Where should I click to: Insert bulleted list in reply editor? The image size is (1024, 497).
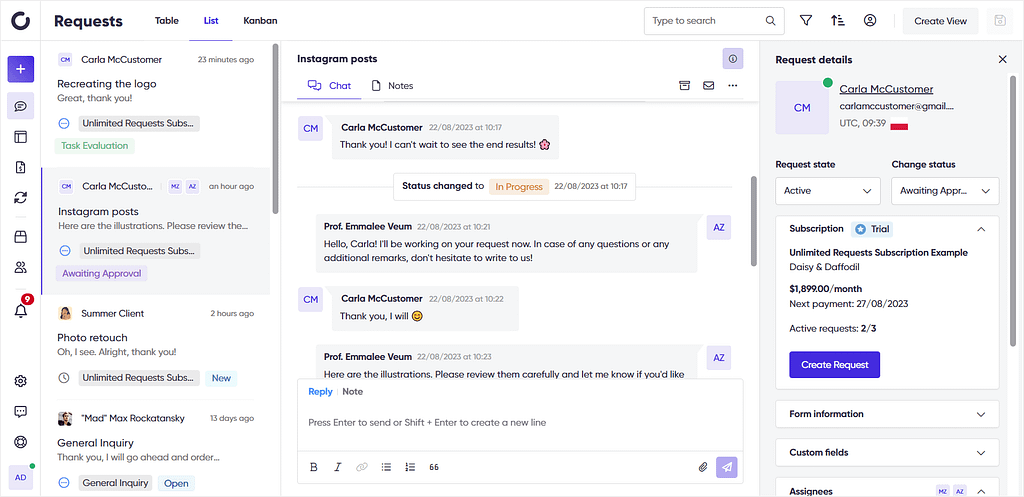click(386, 467)
